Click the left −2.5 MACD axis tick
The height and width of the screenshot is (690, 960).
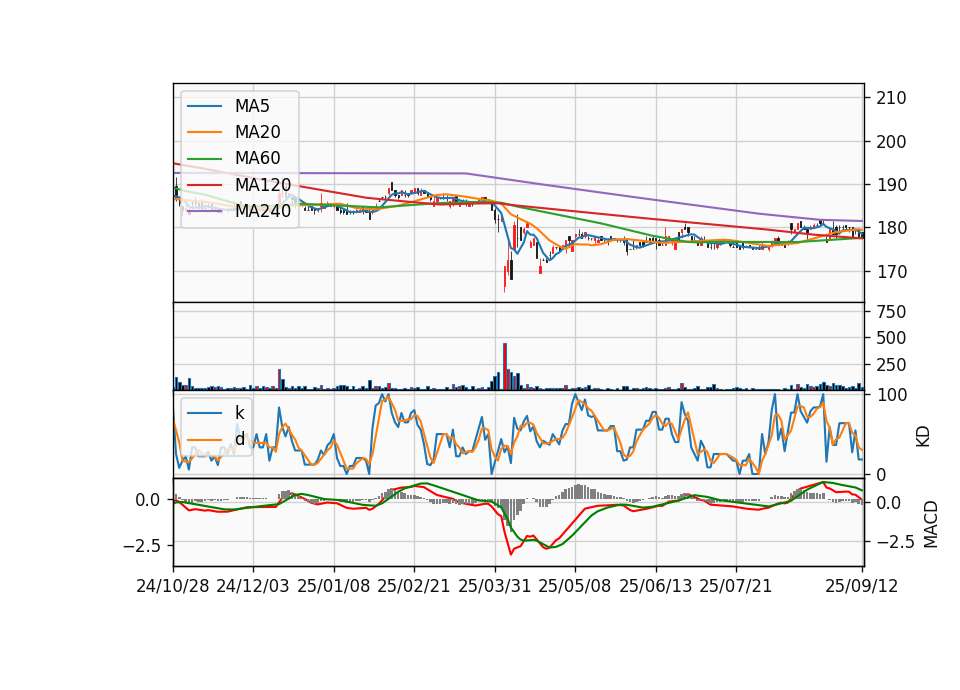[x=142, y=545]
